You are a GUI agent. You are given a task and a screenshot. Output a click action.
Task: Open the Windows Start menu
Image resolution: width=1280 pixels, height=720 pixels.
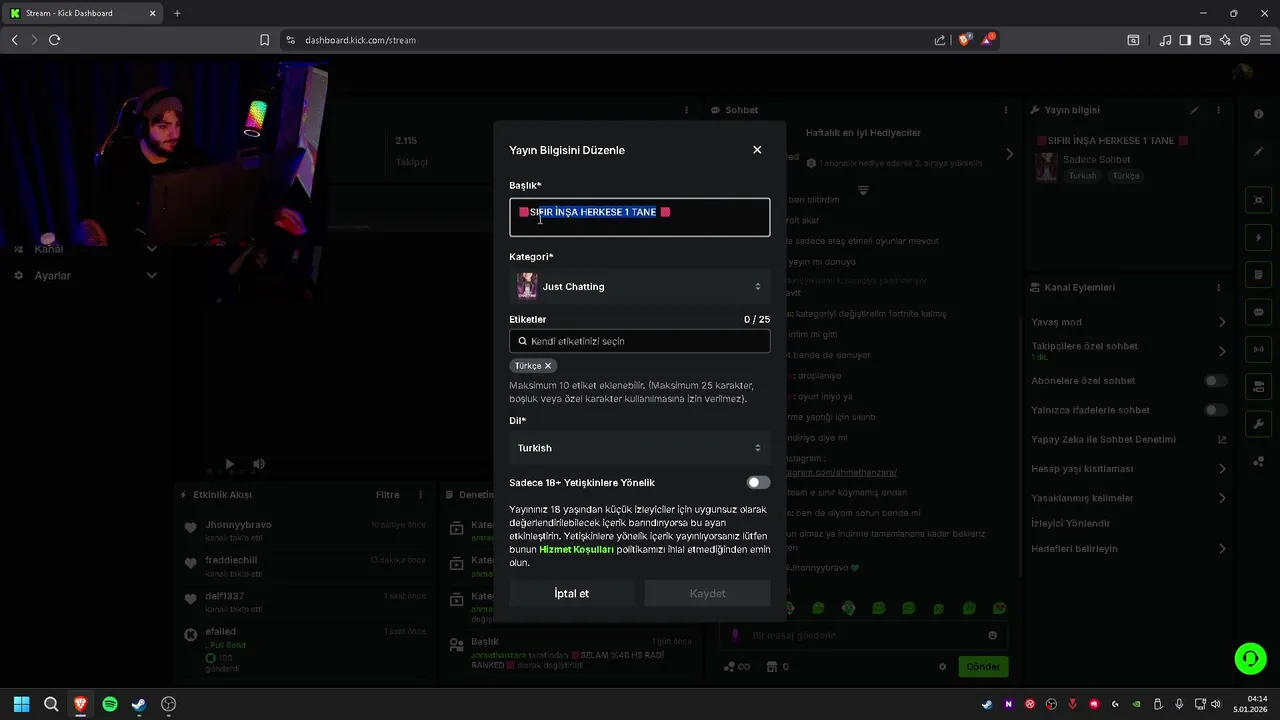[22, 704]
